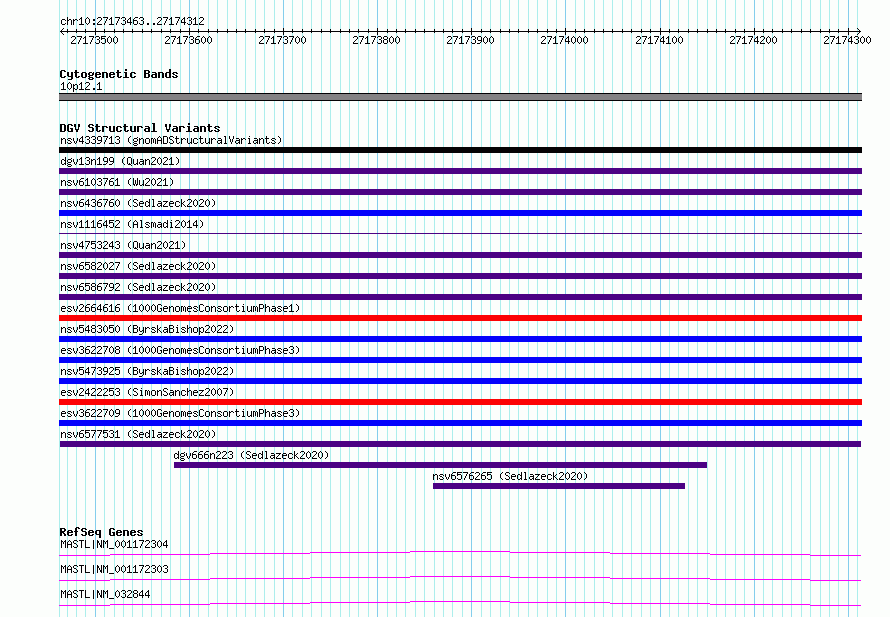Click the nsv6576265 (Sedlazeck2020) label
The width and height of the screenshot is (890, 617).
pos(510,476)
